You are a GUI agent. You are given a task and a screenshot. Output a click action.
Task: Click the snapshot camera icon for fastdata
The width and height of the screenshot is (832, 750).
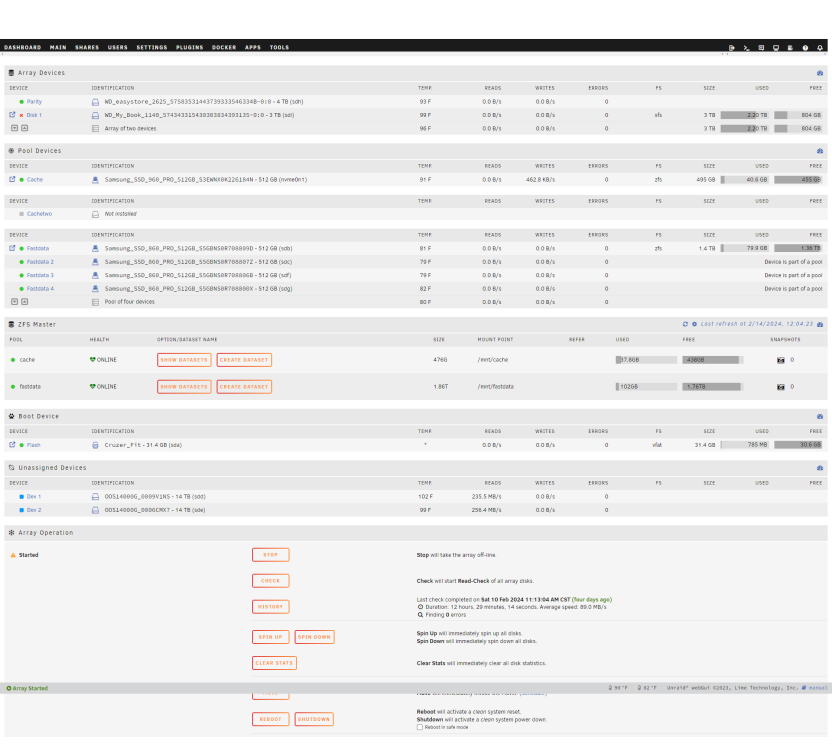[781, 387]
